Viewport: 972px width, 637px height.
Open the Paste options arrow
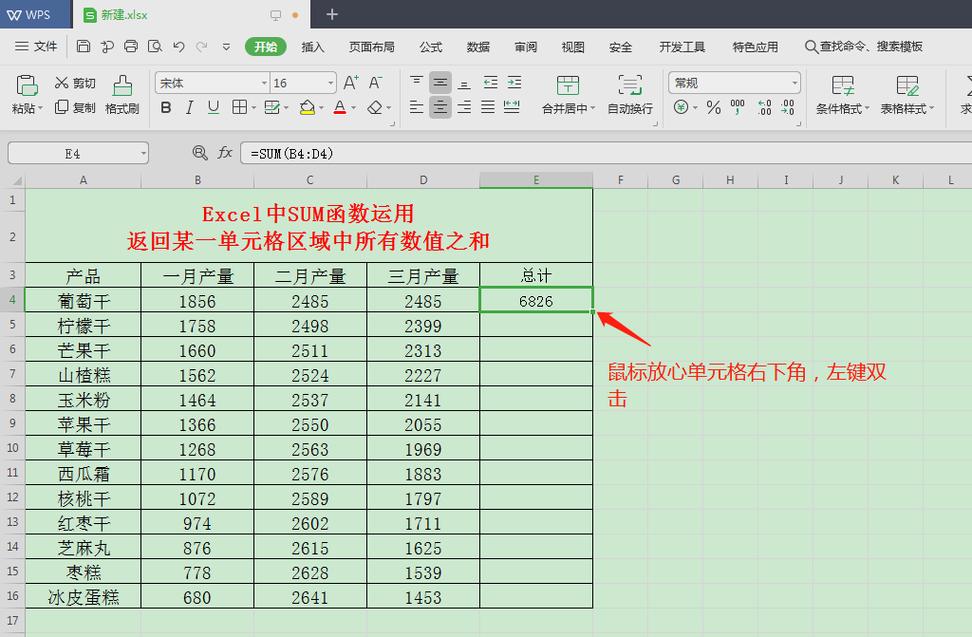tap(40, 108)
